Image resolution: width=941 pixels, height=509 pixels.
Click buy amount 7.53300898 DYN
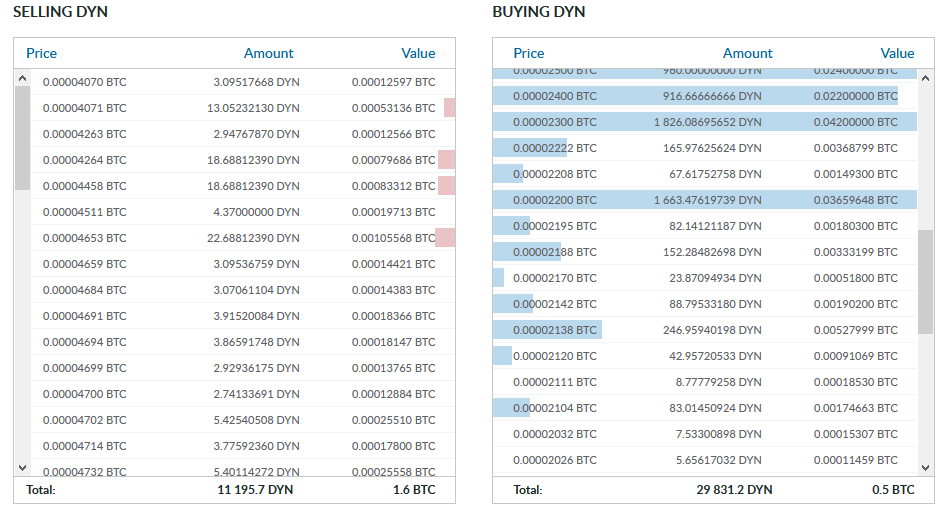[718, 434]
